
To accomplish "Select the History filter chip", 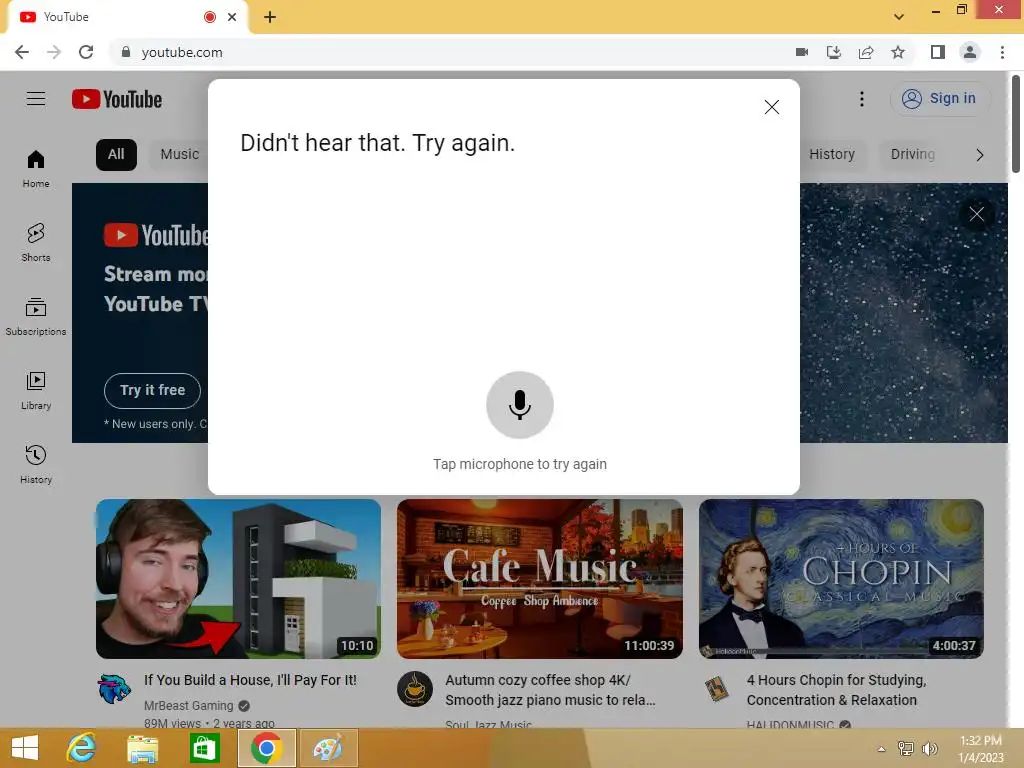I will click(831, 155).
